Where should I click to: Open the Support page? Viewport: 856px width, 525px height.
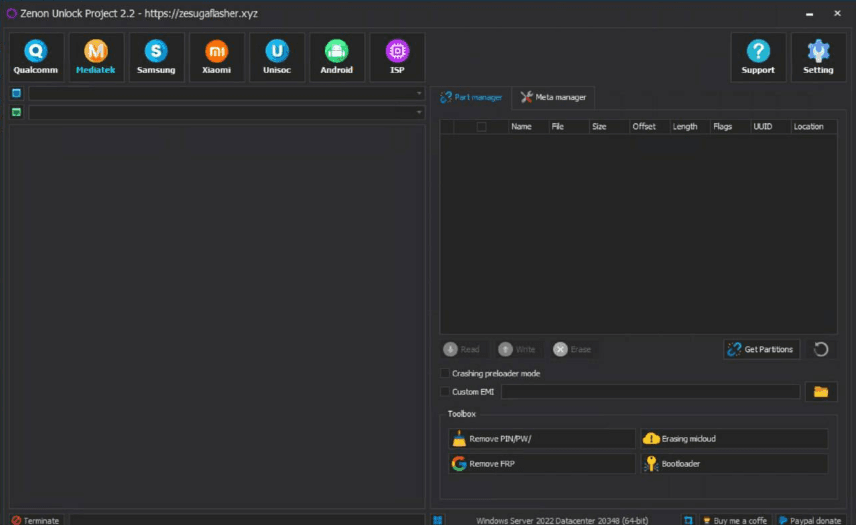click(758, 57)
